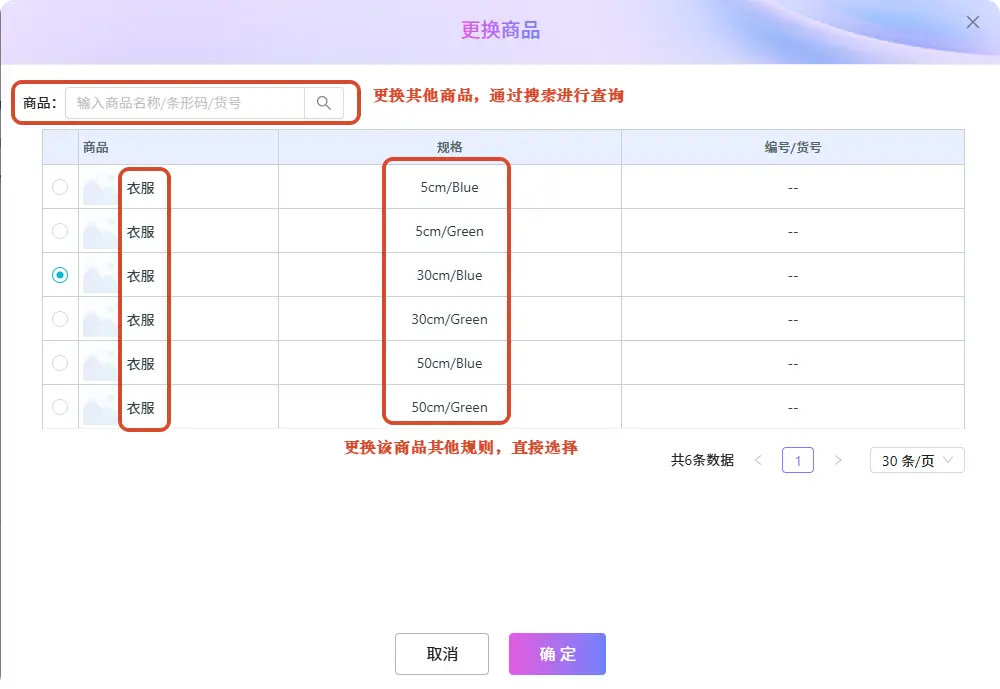Click the 商品 column header
This screenshot has height=689, width=1000.
[179, 147]
